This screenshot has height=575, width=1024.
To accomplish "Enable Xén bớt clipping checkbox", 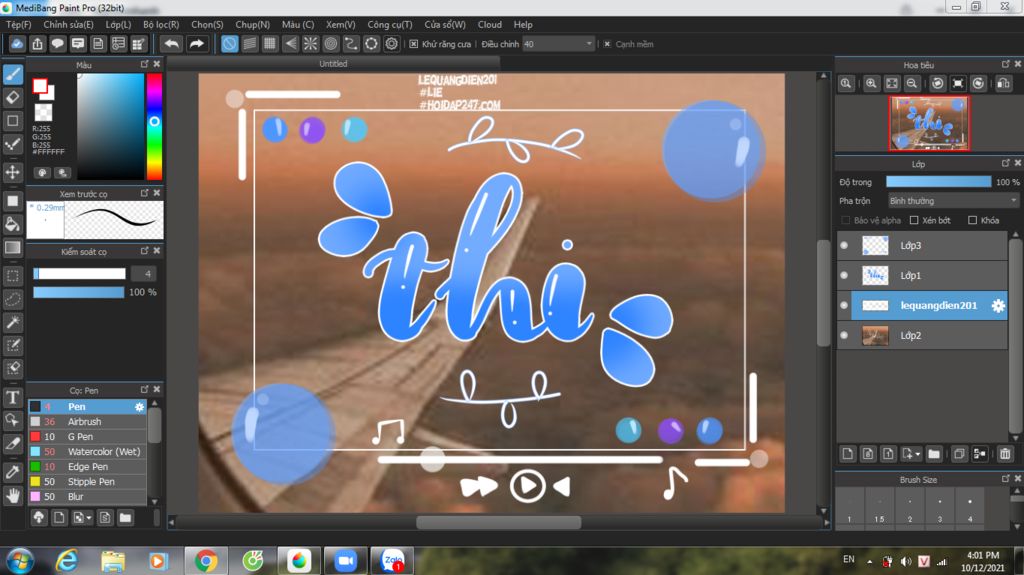I will (914, 220).
